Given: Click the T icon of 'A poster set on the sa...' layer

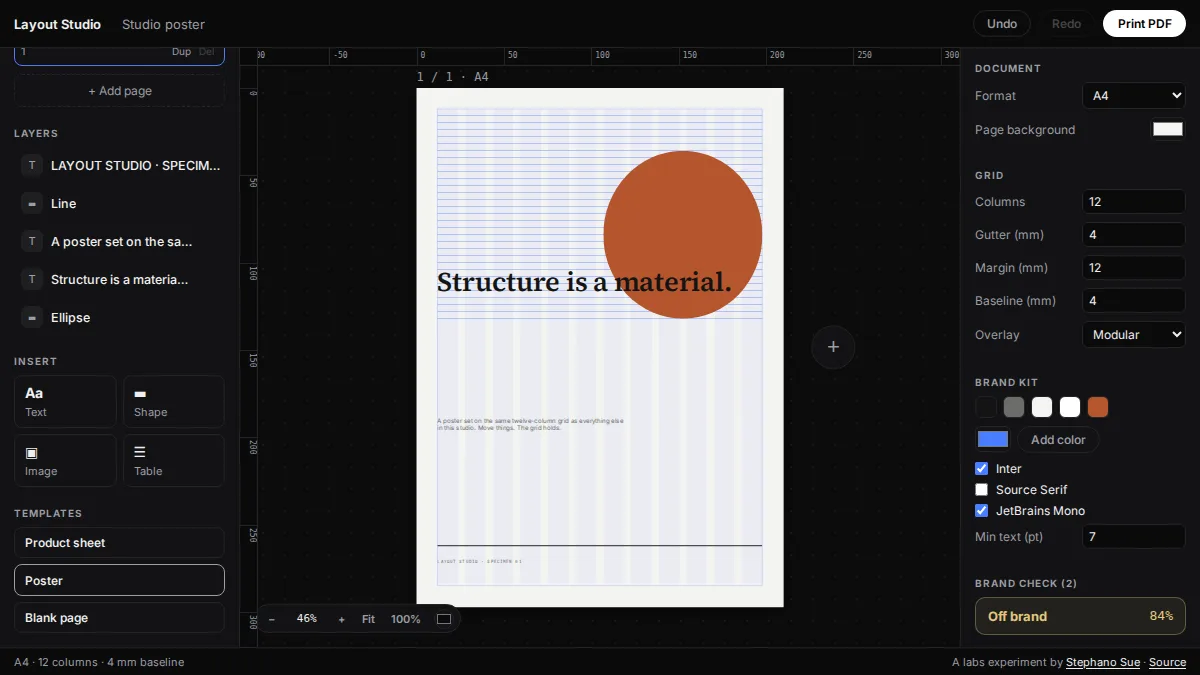Looking at the screenshot, I should tap(32, 241).
